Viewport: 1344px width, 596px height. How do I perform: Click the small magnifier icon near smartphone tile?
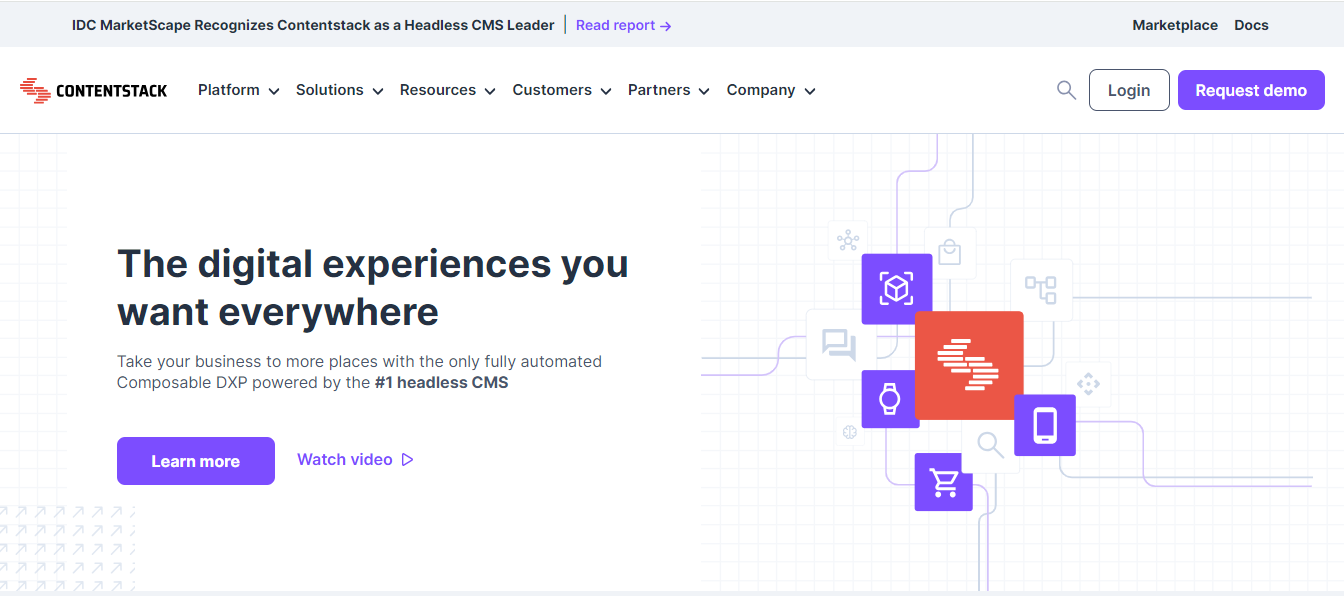(990, 446)
